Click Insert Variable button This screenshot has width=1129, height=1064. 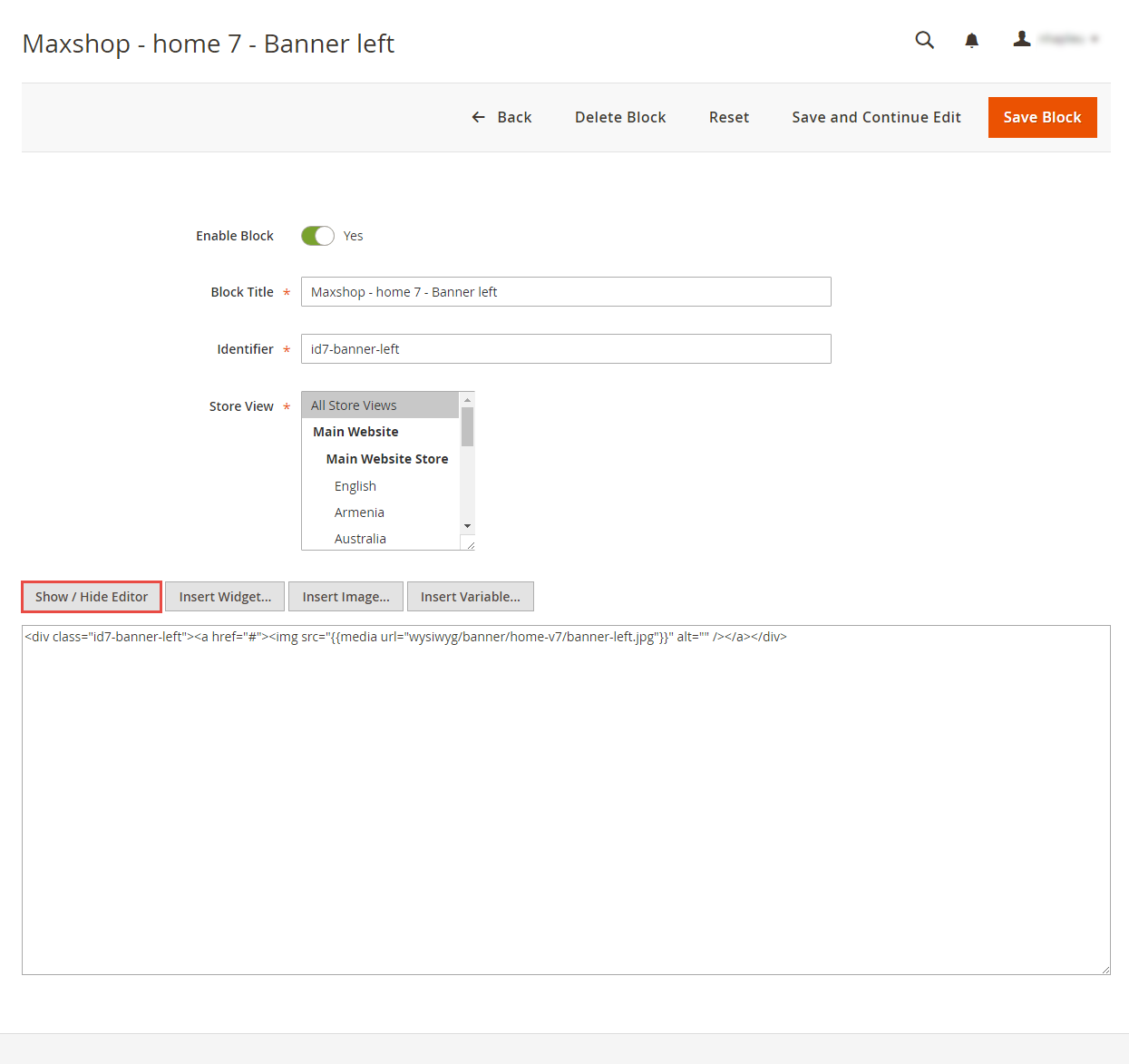[x=470, y=597]
